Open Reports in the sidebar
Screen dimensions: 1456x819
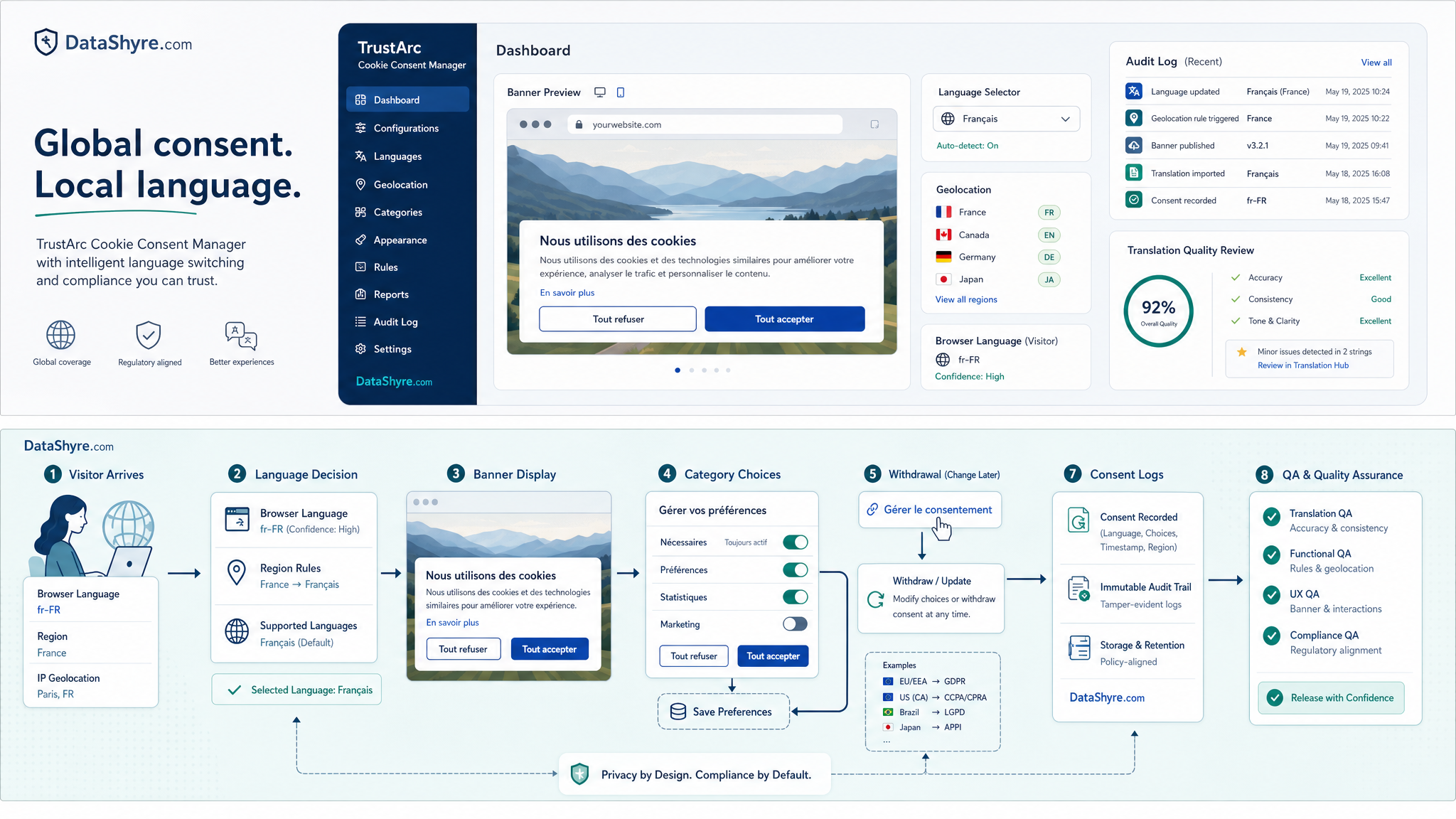407,294
